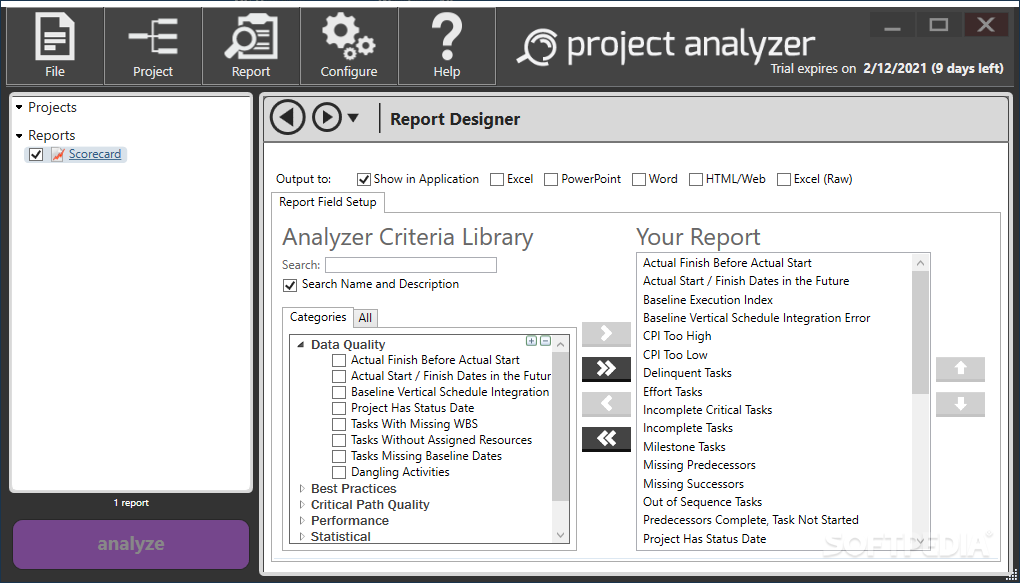Click the Your Report list vertical scrollbar
The height and width of the screenshot is (583, 1020).
[920, 332]
